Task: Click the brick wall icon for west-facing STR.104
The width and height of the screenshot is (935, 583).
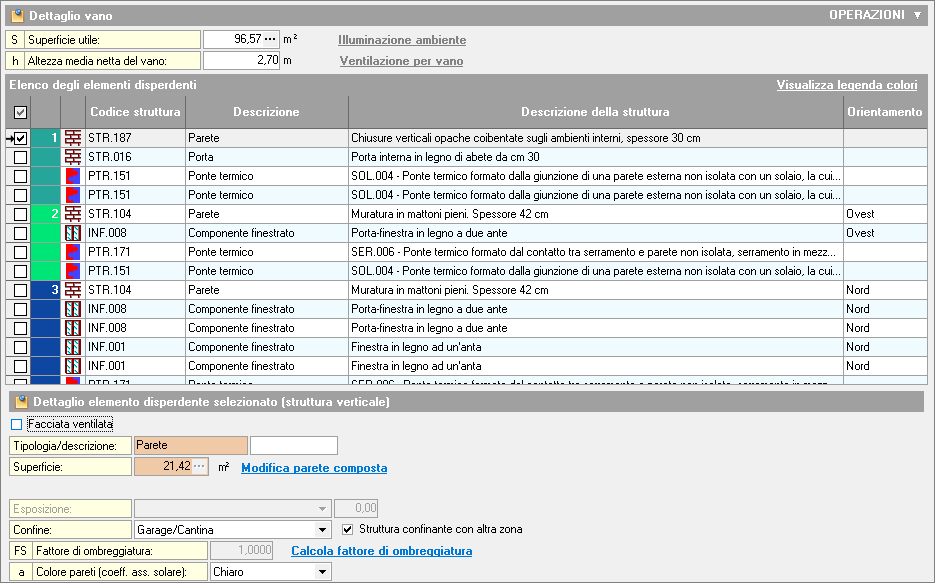Action: click(x=73, y=214)
